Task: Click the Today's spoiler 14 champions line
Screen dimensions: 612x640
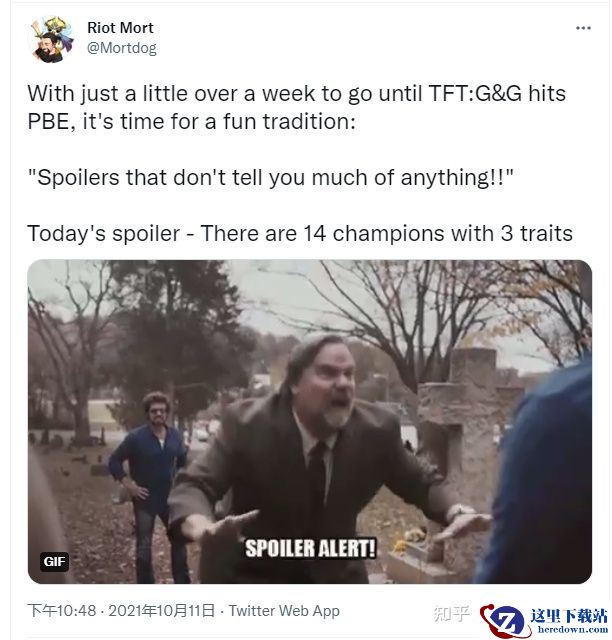Action: [x=300, y=233]
